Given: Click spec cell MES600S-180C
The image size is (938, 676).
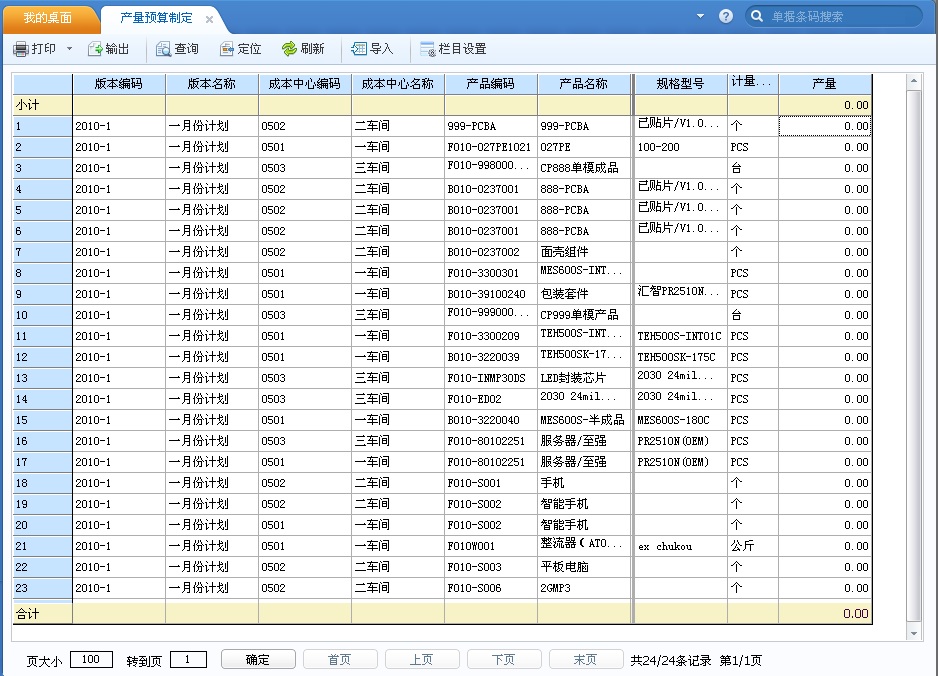Looking at the screenshot, I should pyautogui.click(x=673, y=420).
